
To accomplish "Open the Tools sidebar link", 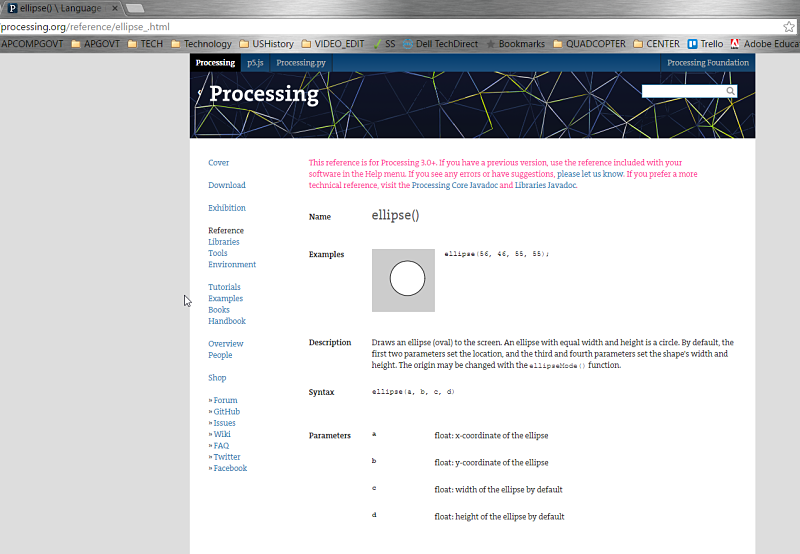I will 217,253.
